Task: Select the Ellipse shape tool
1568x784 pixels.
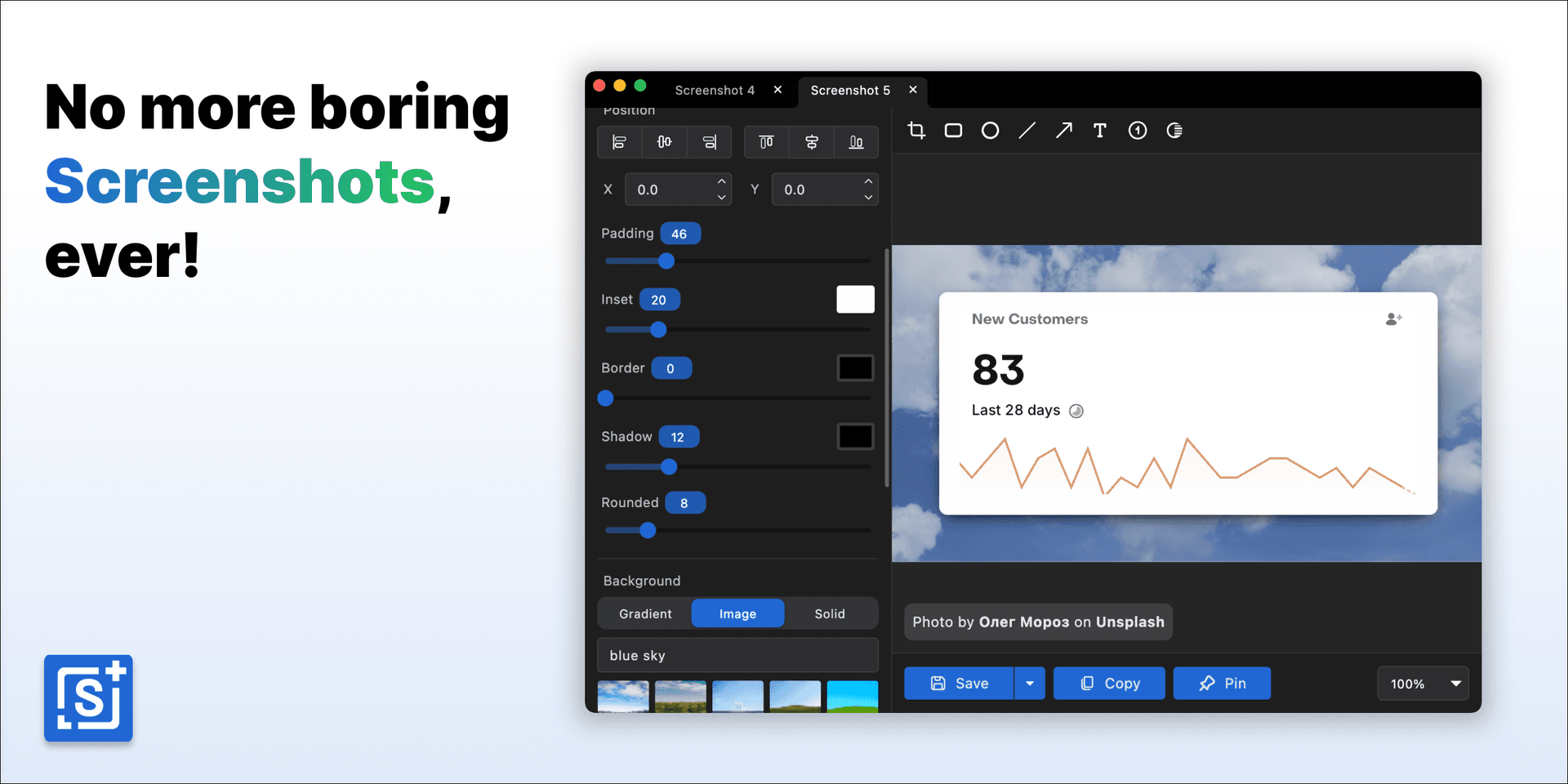Action: click(990, 131)
